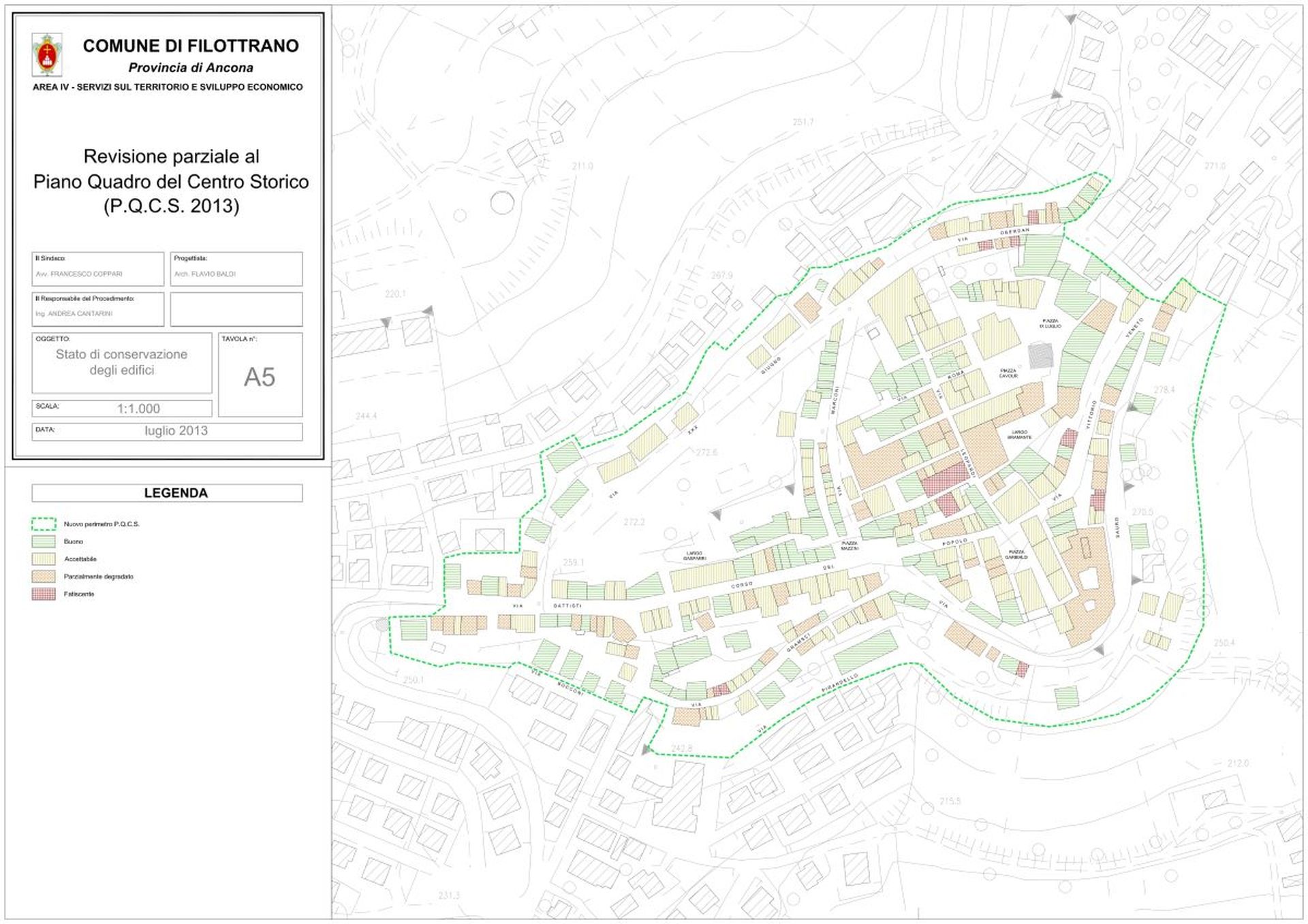Click the large circle symbol northwest of center
Image resolution: width=1308 pixels, height=924 pixels.
click(502, 202)
